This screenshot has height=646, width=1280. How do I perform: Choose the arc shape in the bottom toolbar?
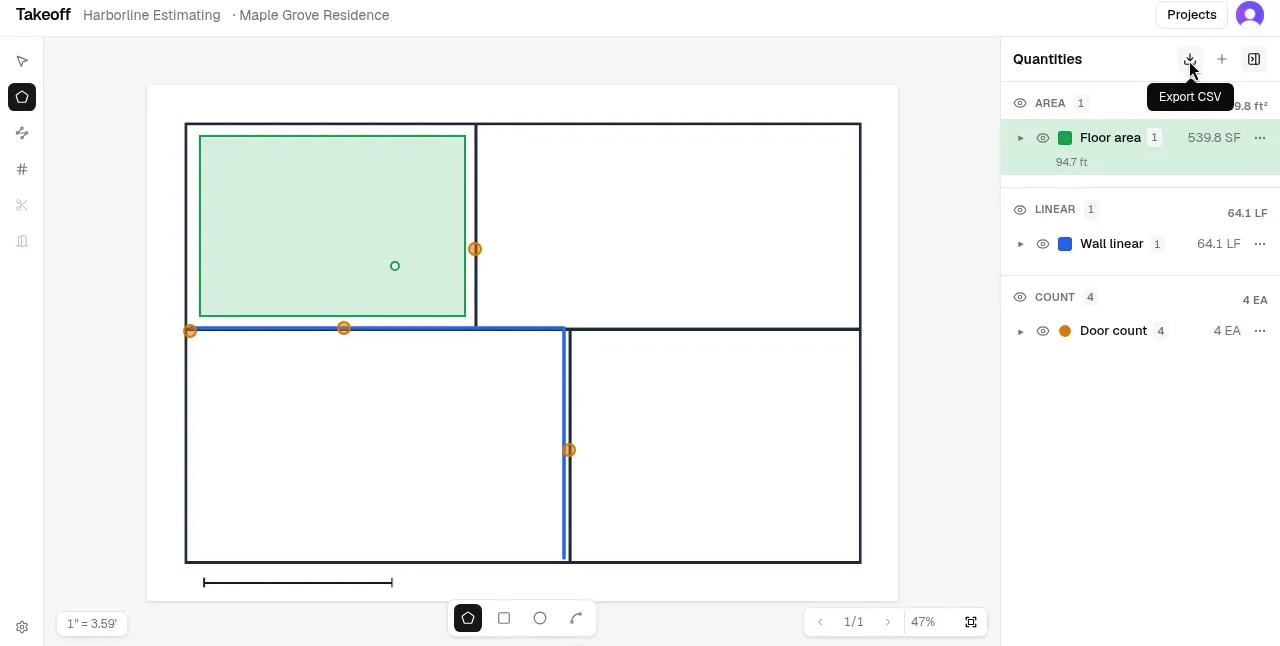click(576, 618)
